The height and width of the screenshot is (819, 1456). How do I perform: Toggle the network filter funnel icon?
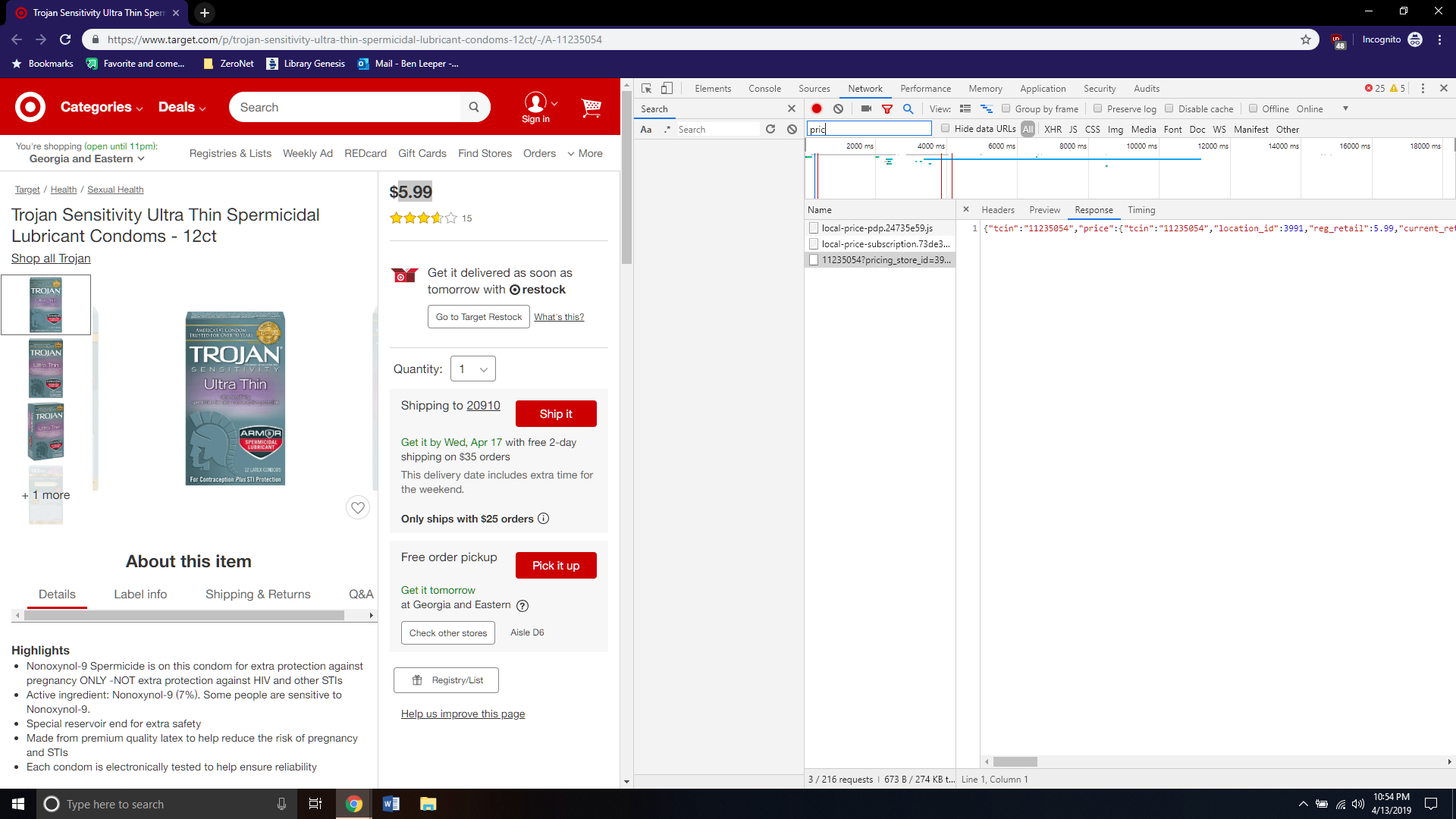(x=887, y=109)
